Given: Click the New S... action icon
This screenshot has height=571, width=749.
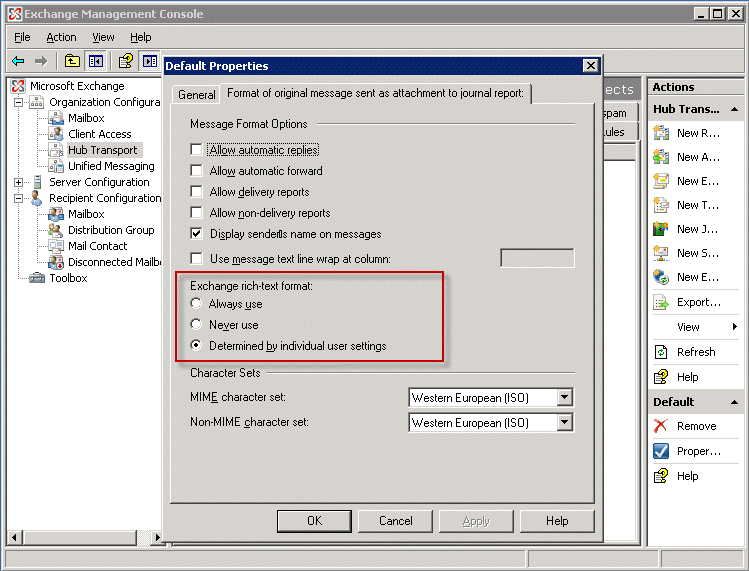Looking at the screenshot, I should click(x=661, y=253).
